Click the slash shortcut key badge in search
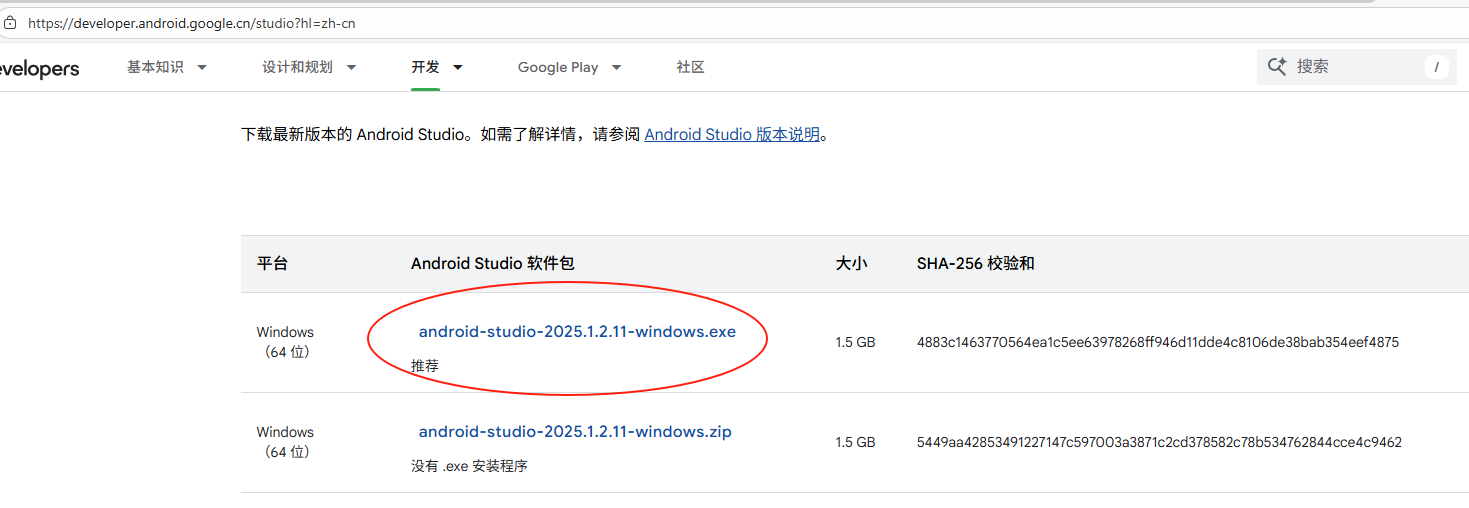The image size is (1469, 508). click(1436, 67)
